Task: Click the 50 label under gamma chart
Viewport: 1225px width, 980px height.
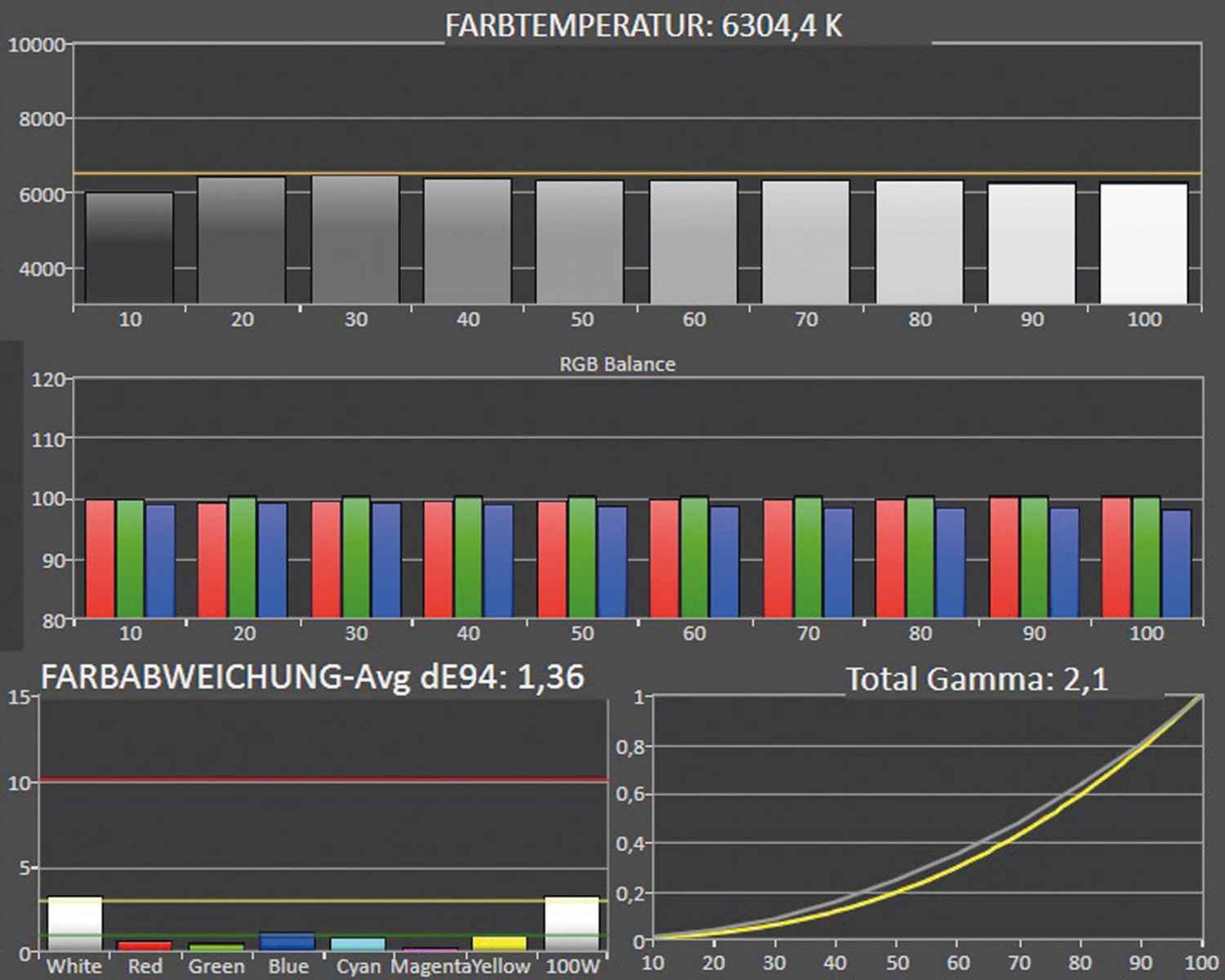Action: [897, 964]
